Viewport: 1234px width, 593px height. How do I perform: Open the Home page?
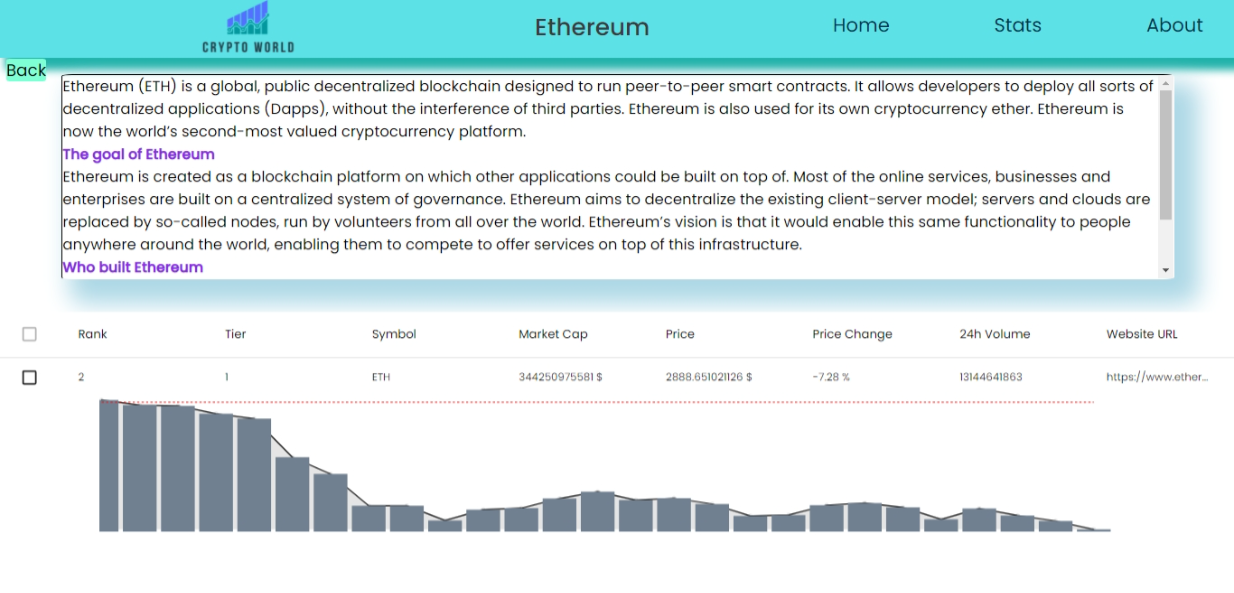pos(860,25)
